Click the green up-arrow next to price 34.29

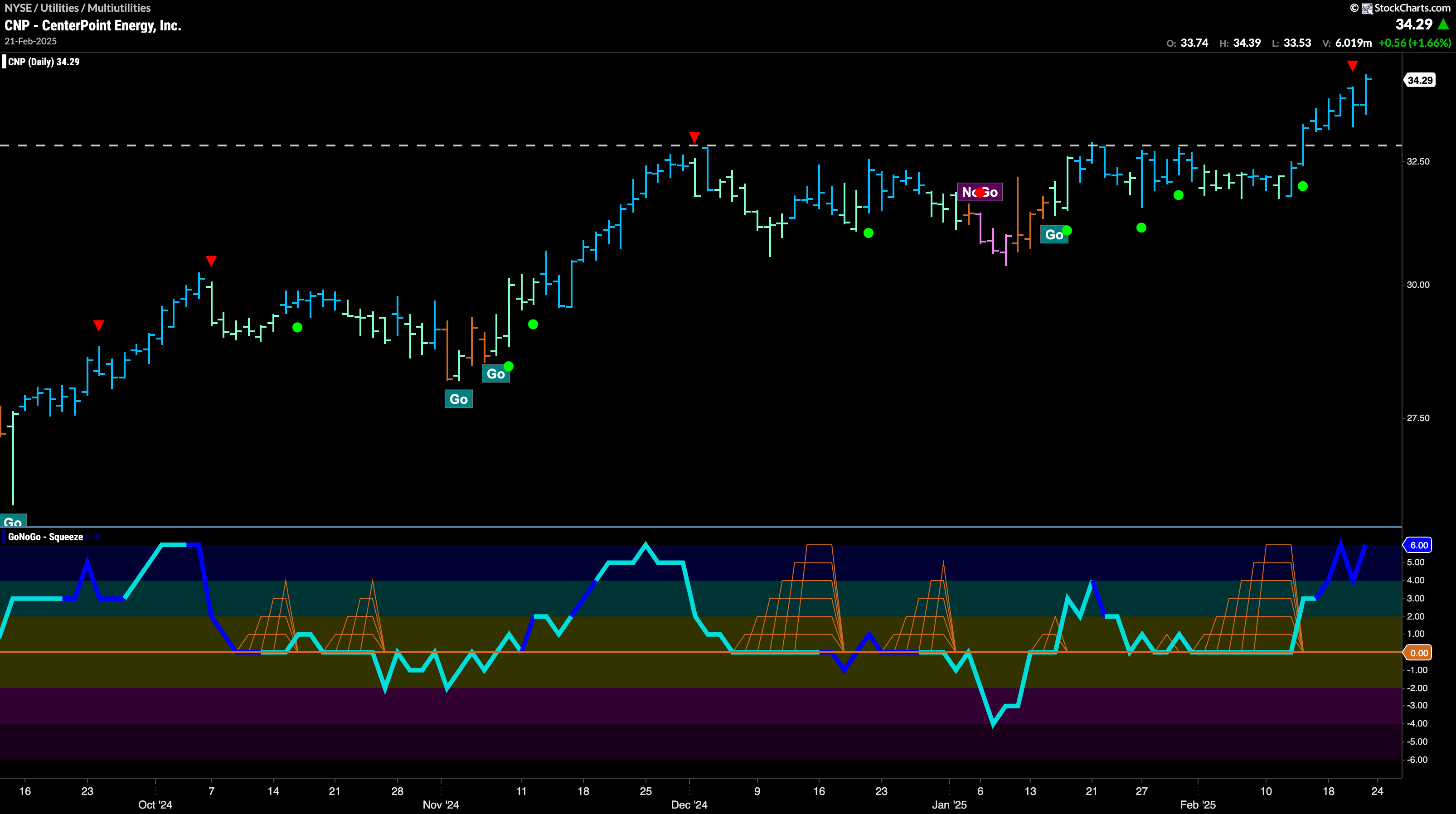[x=1443, y=24]
